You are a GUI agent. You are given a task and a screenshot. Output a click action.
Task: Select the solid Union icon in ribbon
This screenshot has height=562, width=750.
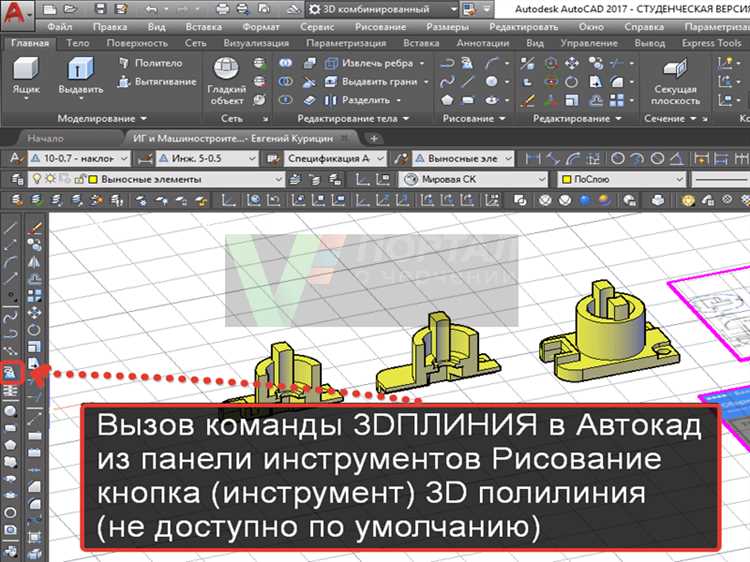click(286, 63)
